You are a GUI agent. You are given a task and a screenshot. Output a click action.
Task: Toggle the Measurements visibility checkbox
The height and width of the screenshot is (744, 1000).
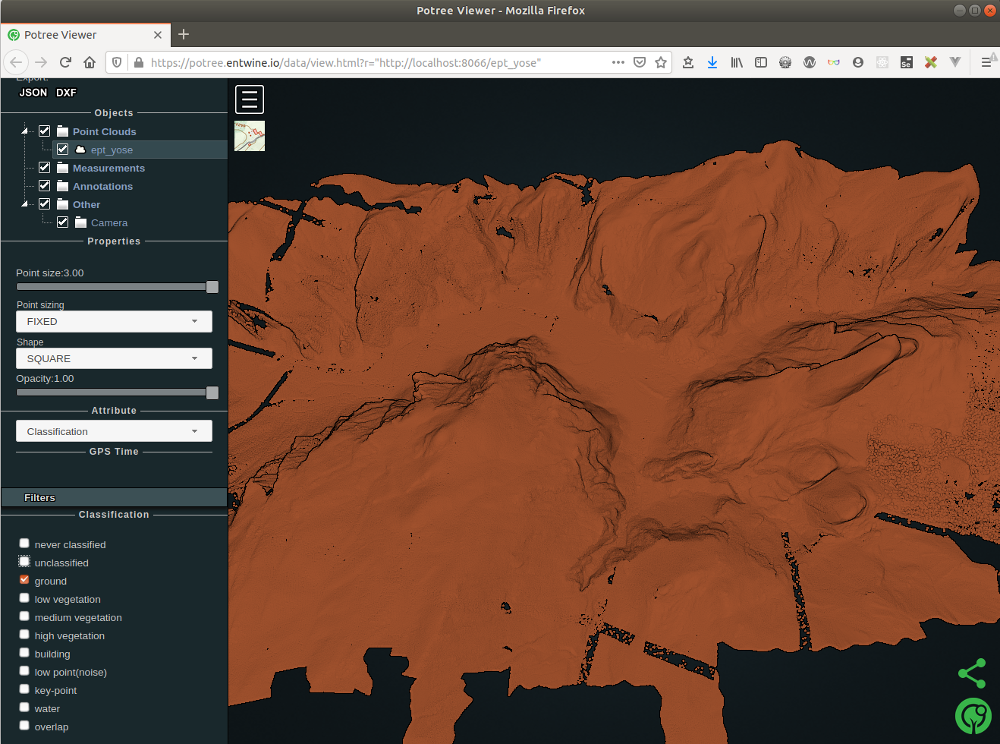[44, 168]
